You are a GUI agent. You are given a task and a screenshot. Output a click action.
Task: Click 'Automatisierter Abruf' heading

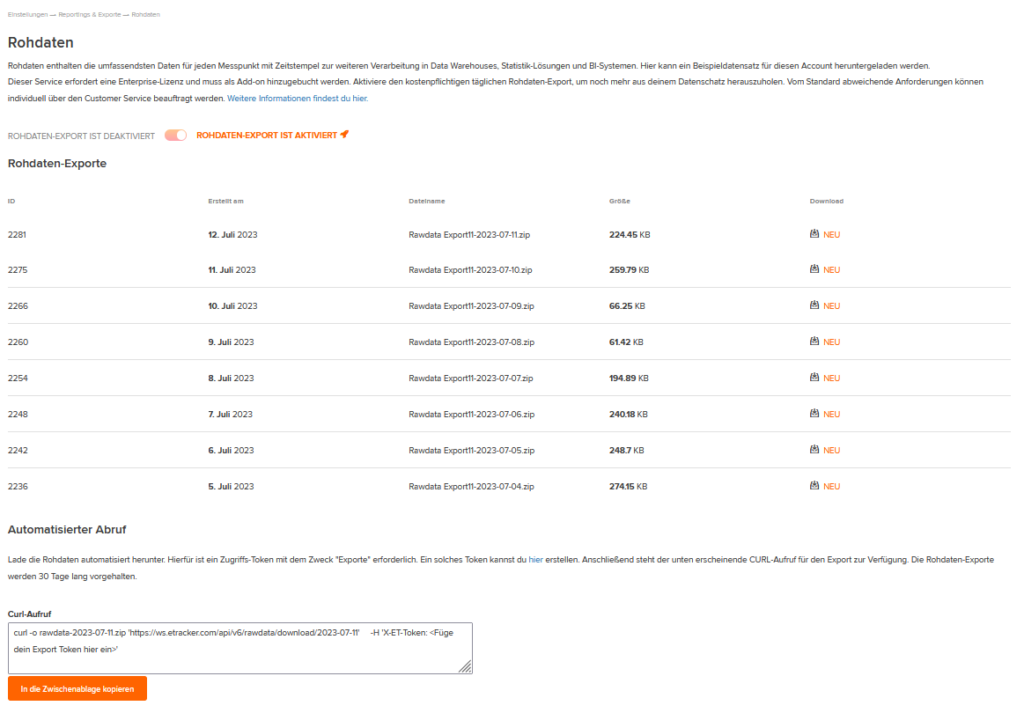coord(67,530)
